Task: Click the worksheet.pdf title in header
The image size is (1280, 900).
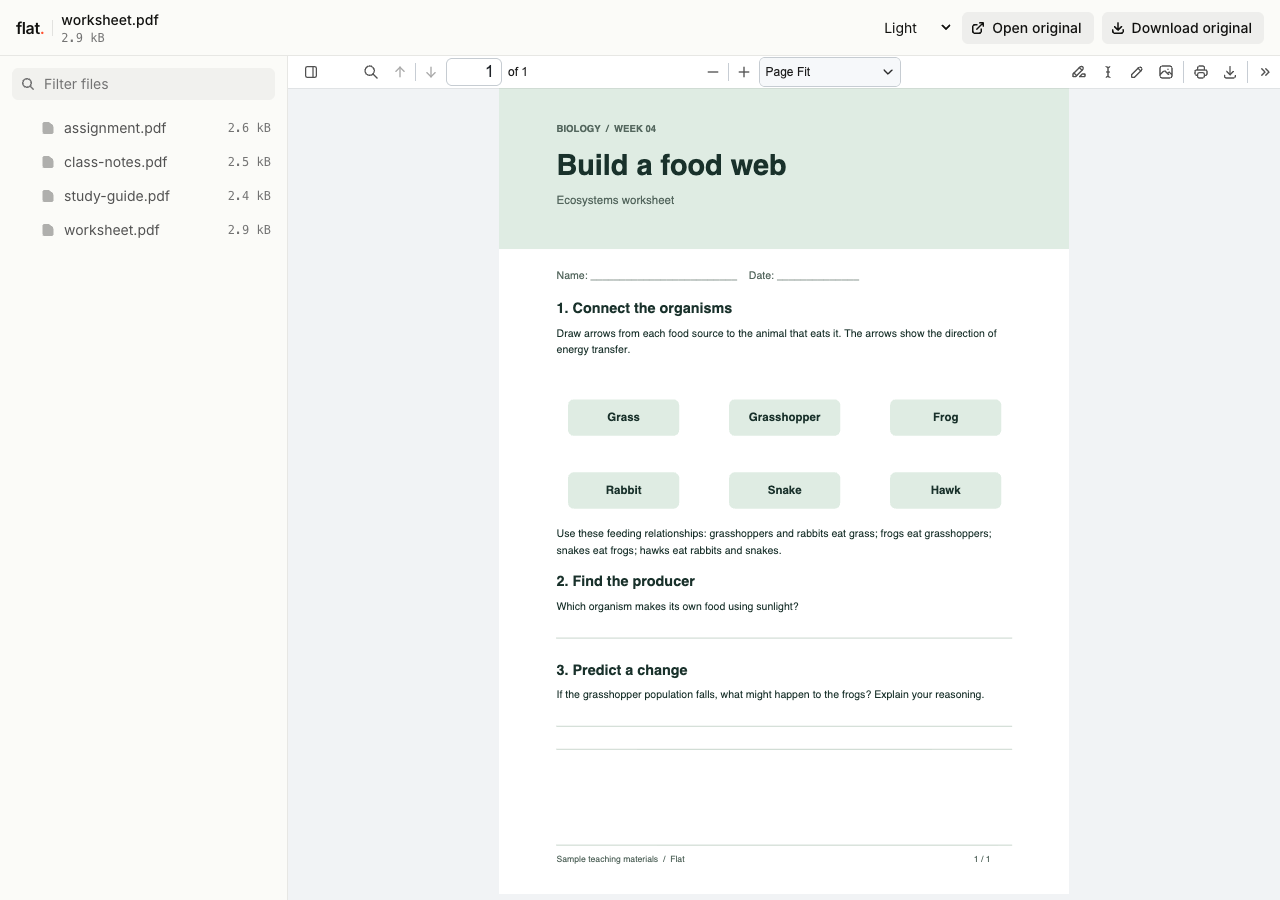Action: pos(110,20)
